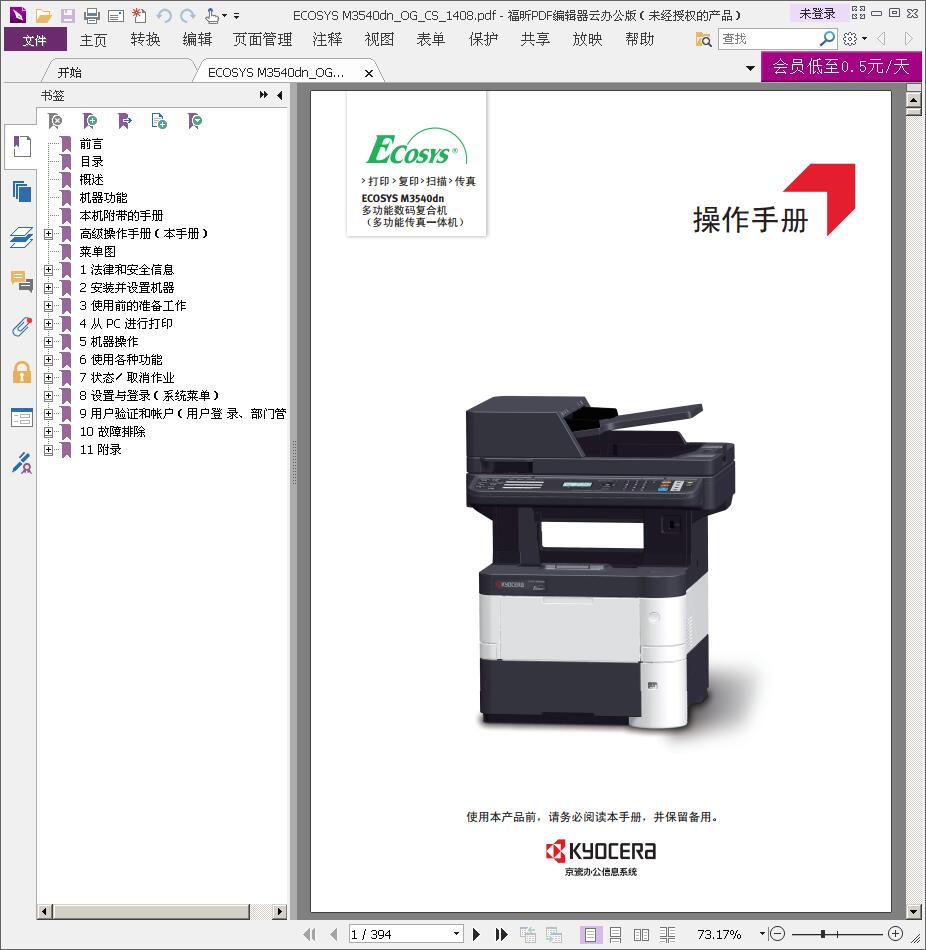The width and height of the screenshot is (926, 950).
Task: Click the Open folder icon
Action: [43, 15]
